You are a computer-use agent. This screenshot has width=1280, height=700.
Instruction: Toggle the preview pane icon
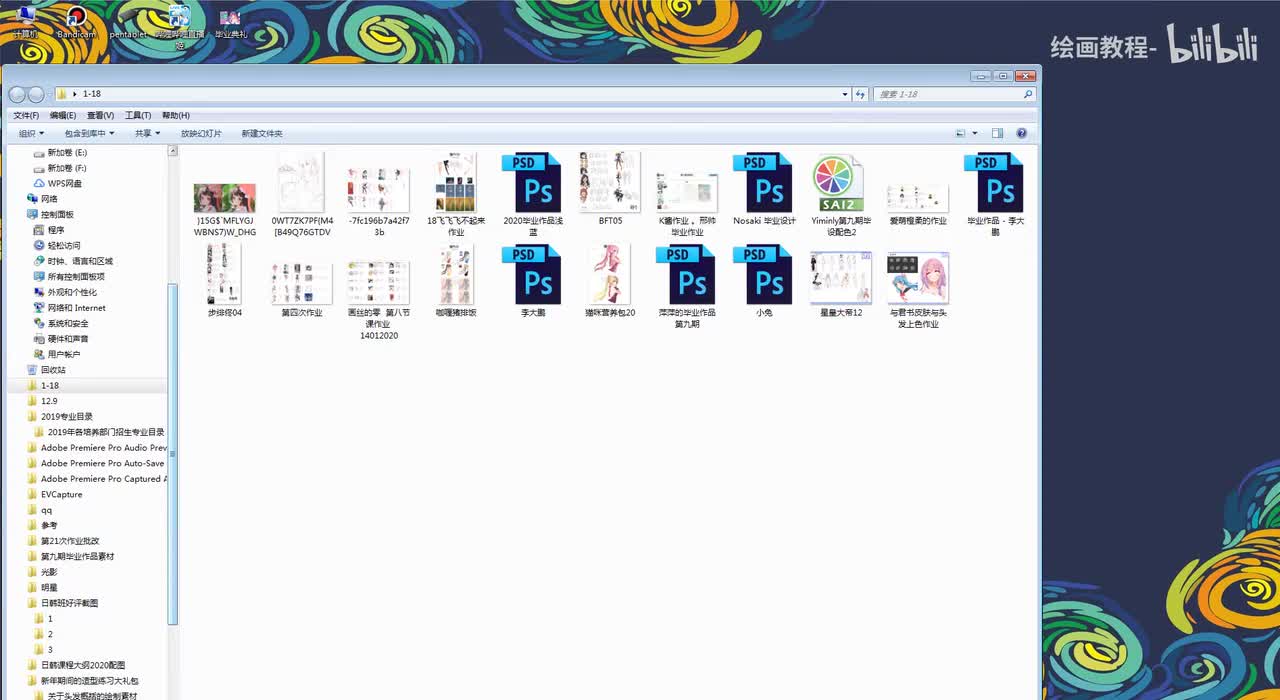click(x=997, y=133)
